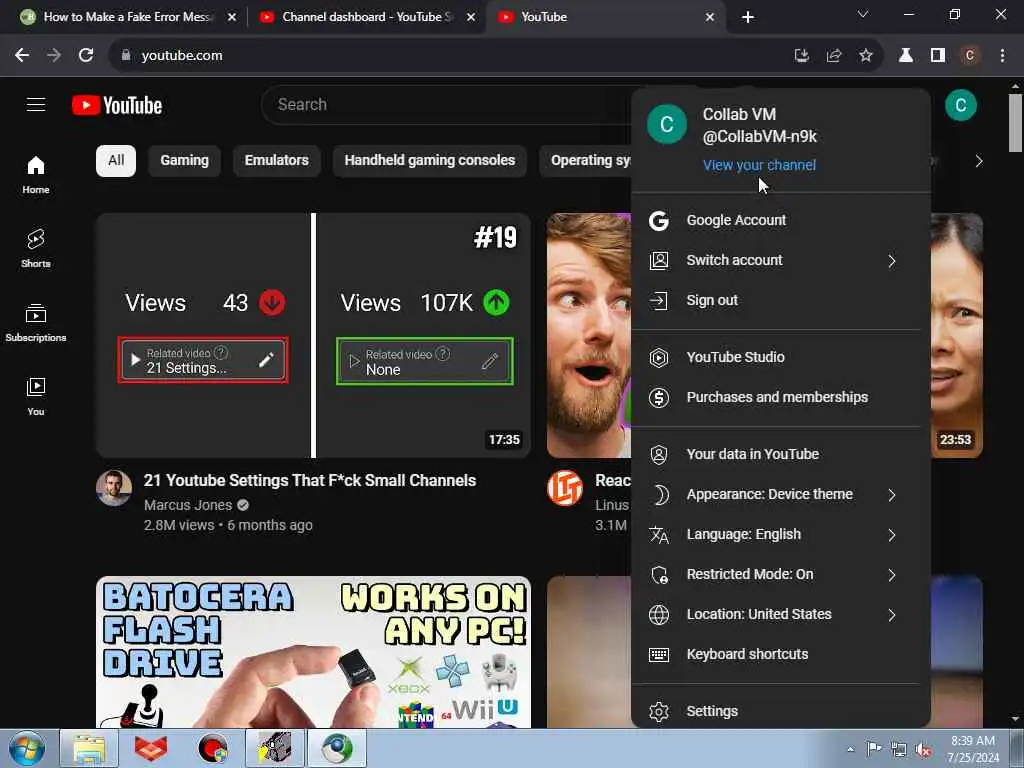Click the taskbar clock showing 8:39 AM
Image resolution: width=1024 pixels, height=768 pixels.
(972, 749)
